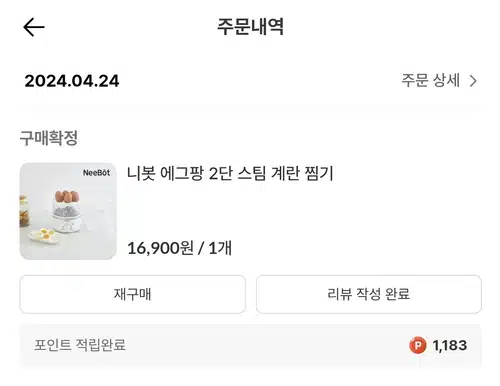Tap the white steamer base in photo
Image resolution: width=500 pixels, height=386 pixels.
[x=67, y=224]
